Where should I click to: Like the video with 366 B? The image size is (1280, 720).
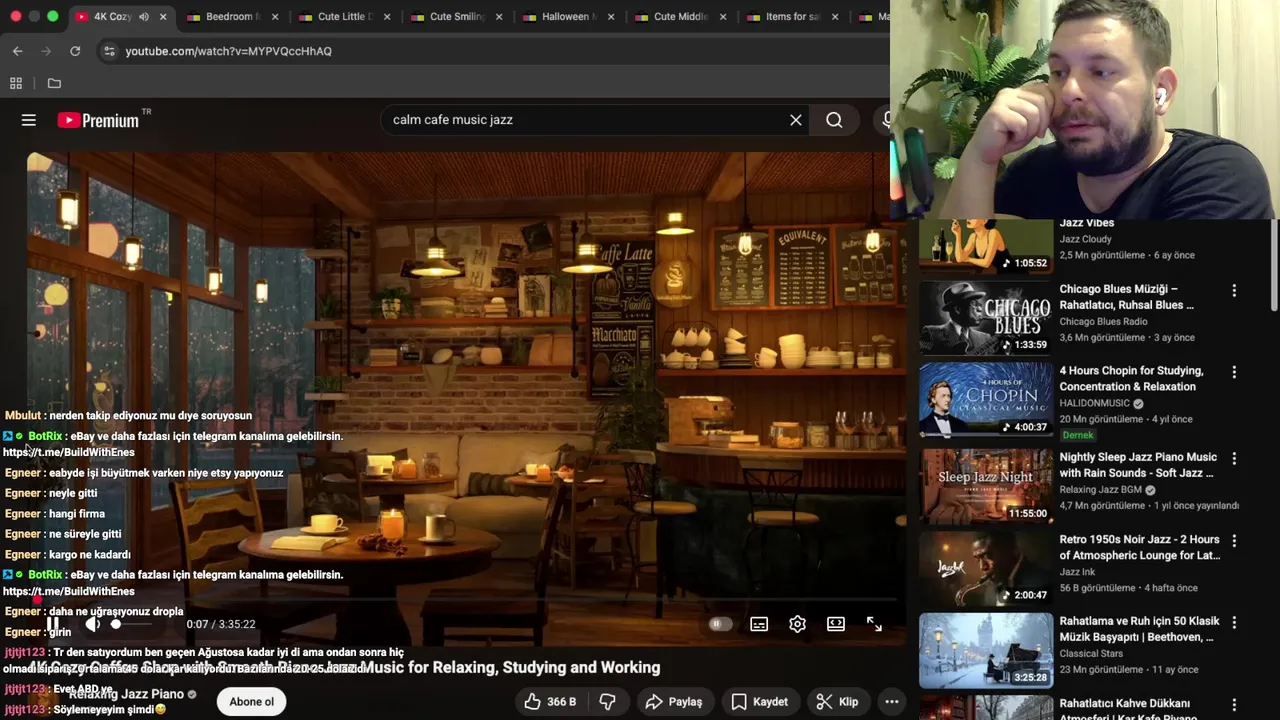pos(550,702)
